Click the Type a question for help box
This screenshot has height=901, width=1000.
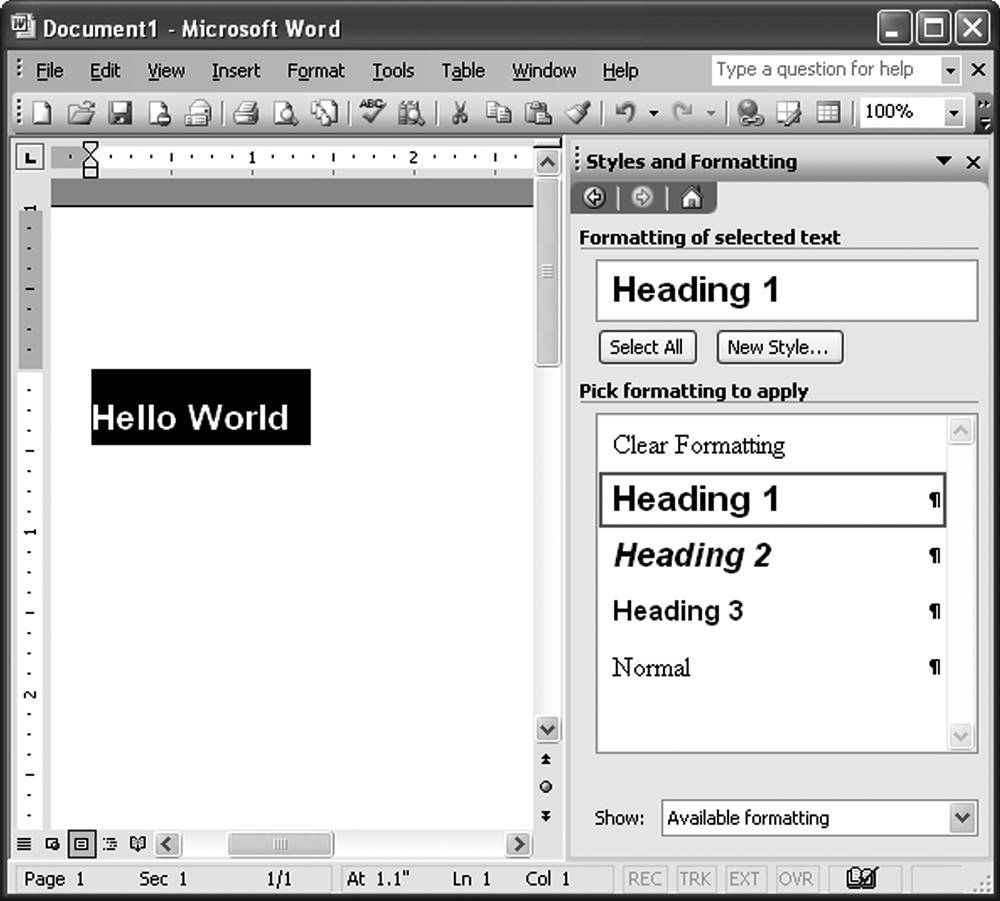click(827, 70)
